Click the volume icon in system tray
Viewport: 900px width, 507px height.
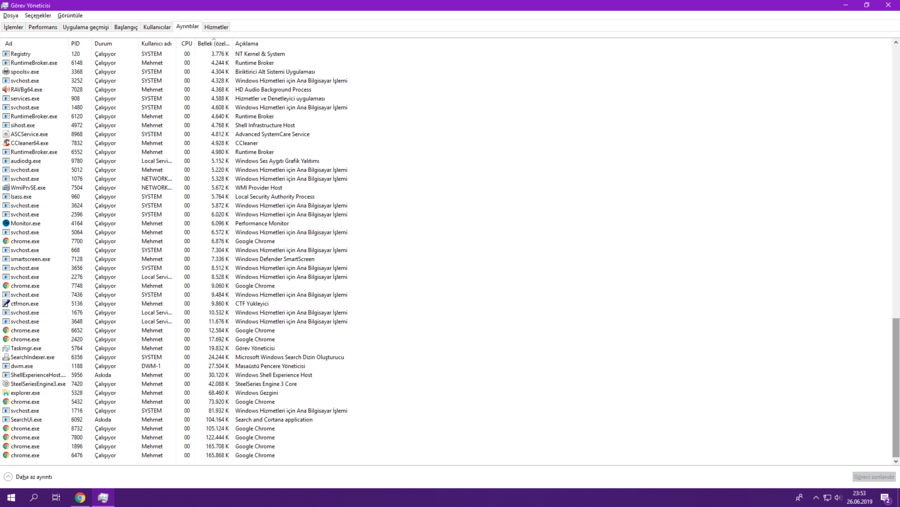837,498
